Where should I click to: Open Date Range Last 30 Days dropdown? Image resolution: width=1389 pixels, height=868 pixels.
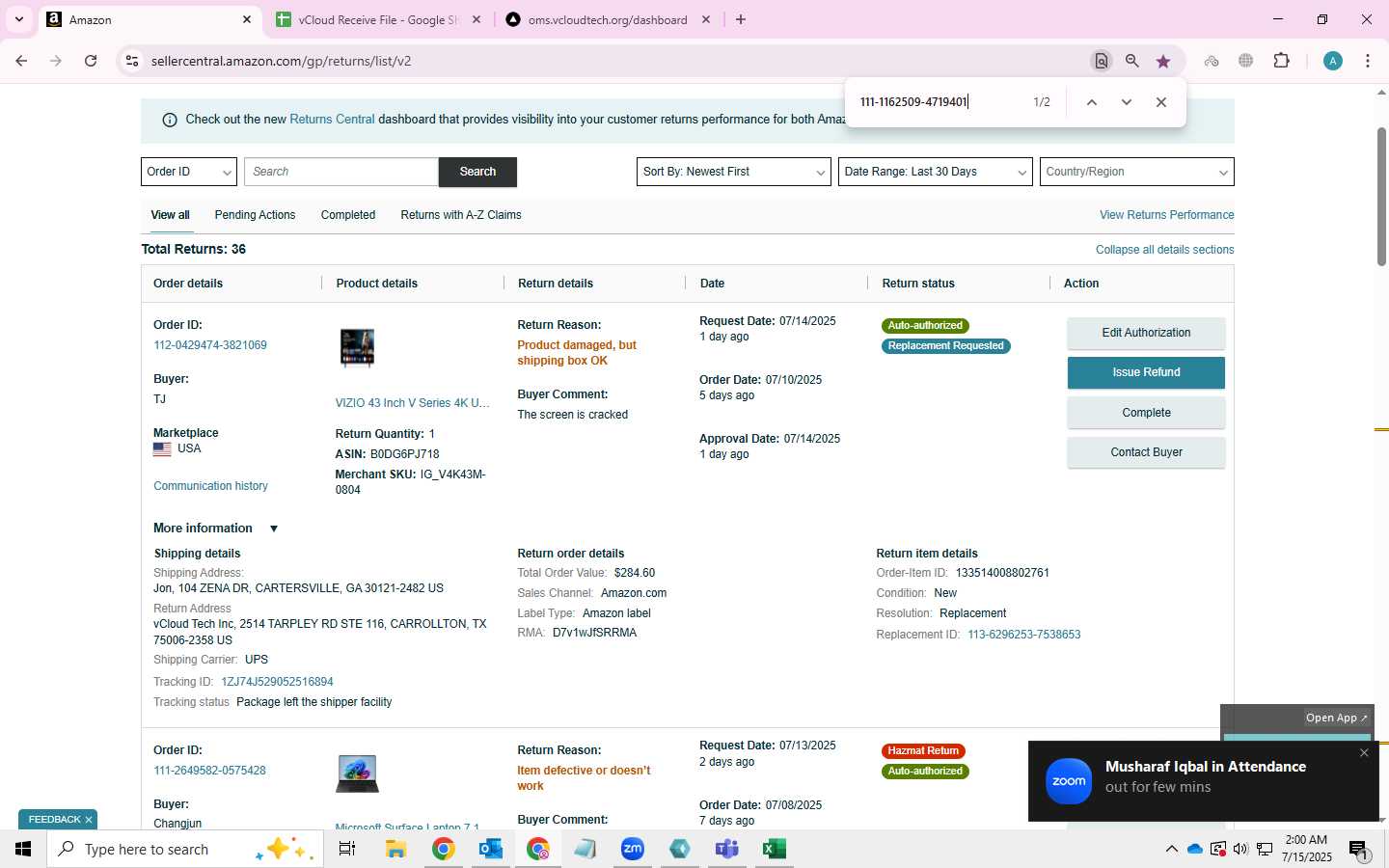[x=936, y=172]
